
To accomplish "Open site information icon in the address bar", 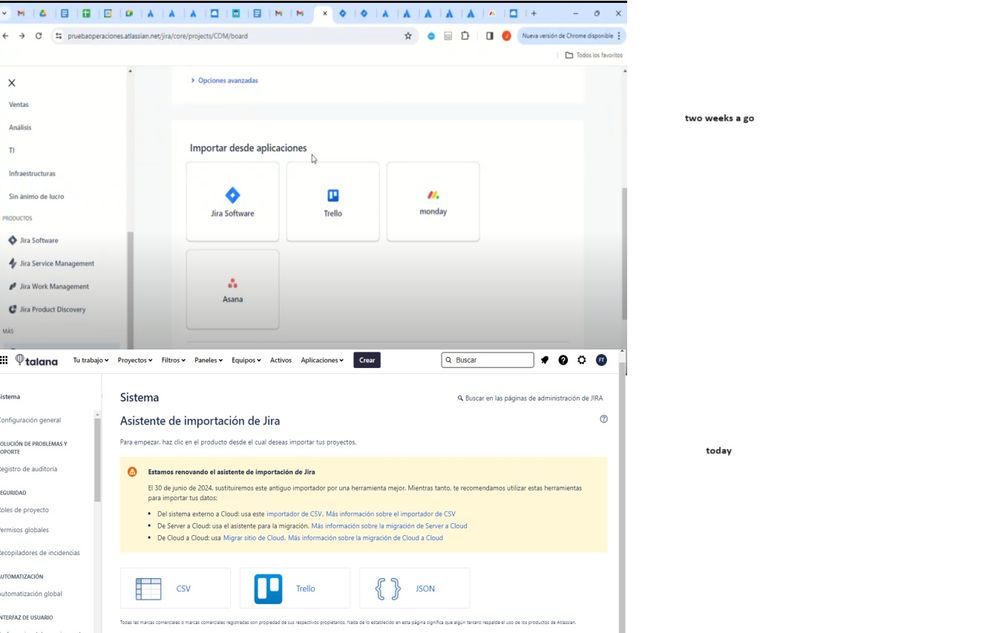I will [59, 36].
